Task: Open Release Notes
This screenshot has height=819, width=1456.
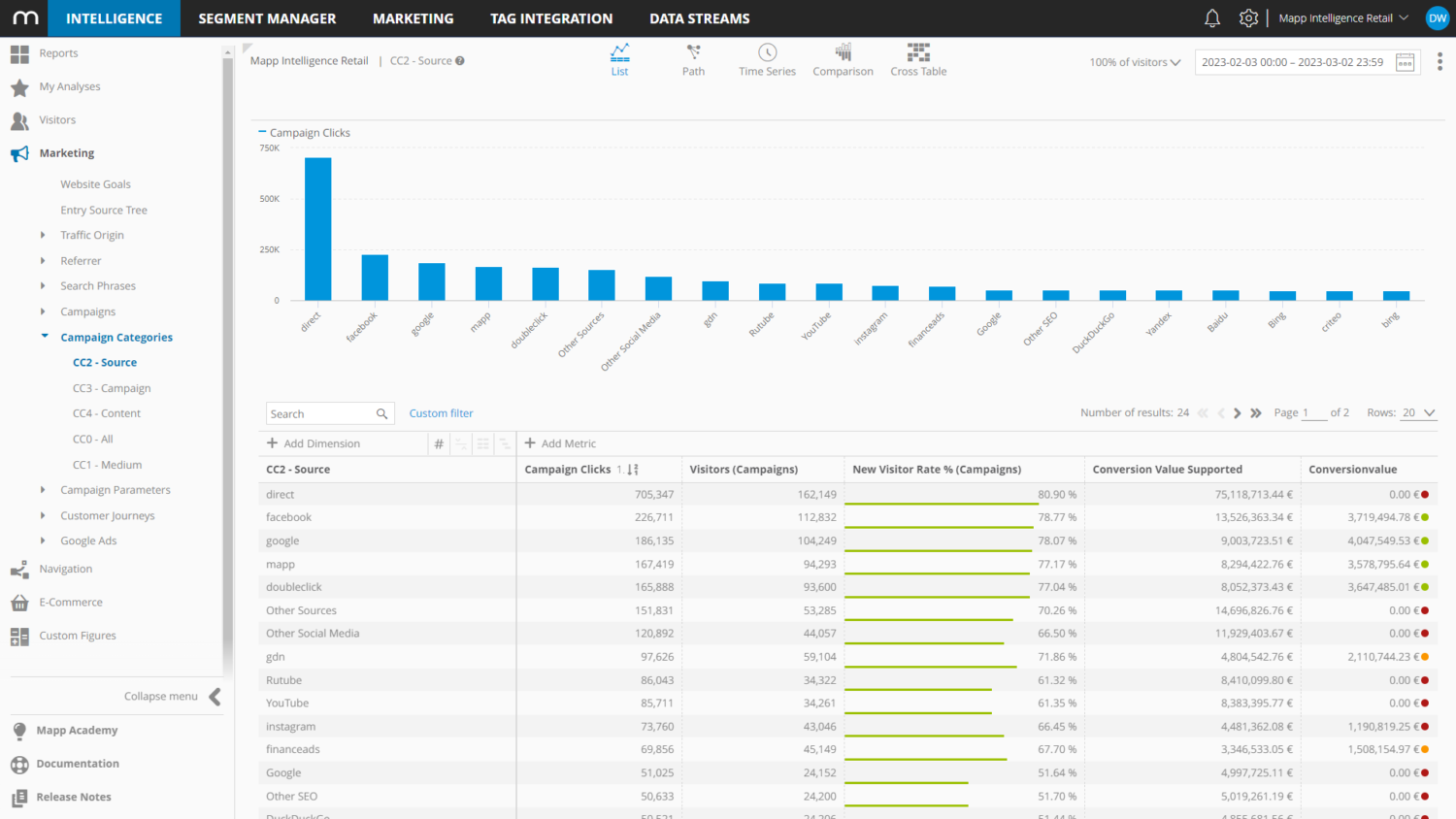Action: (x=74, y=798)
